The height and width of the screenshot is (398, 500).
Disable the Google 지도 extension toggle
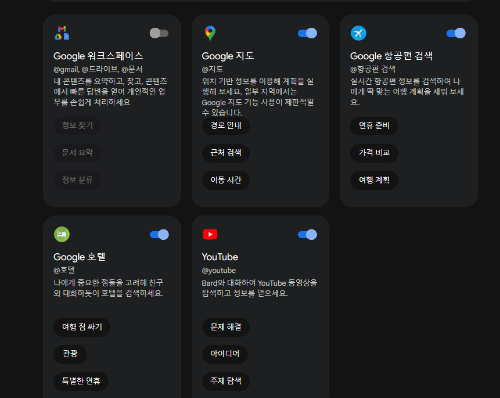tap(307, 33)
